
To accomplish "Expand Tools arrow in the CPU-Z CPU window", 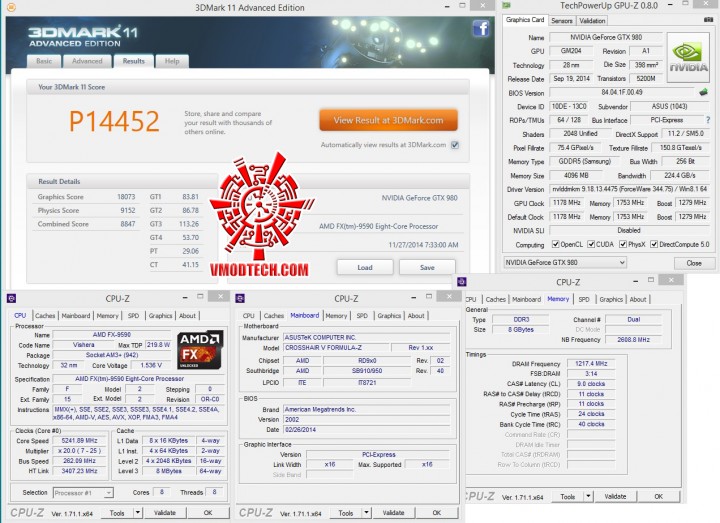I will [x=137, y=512].
